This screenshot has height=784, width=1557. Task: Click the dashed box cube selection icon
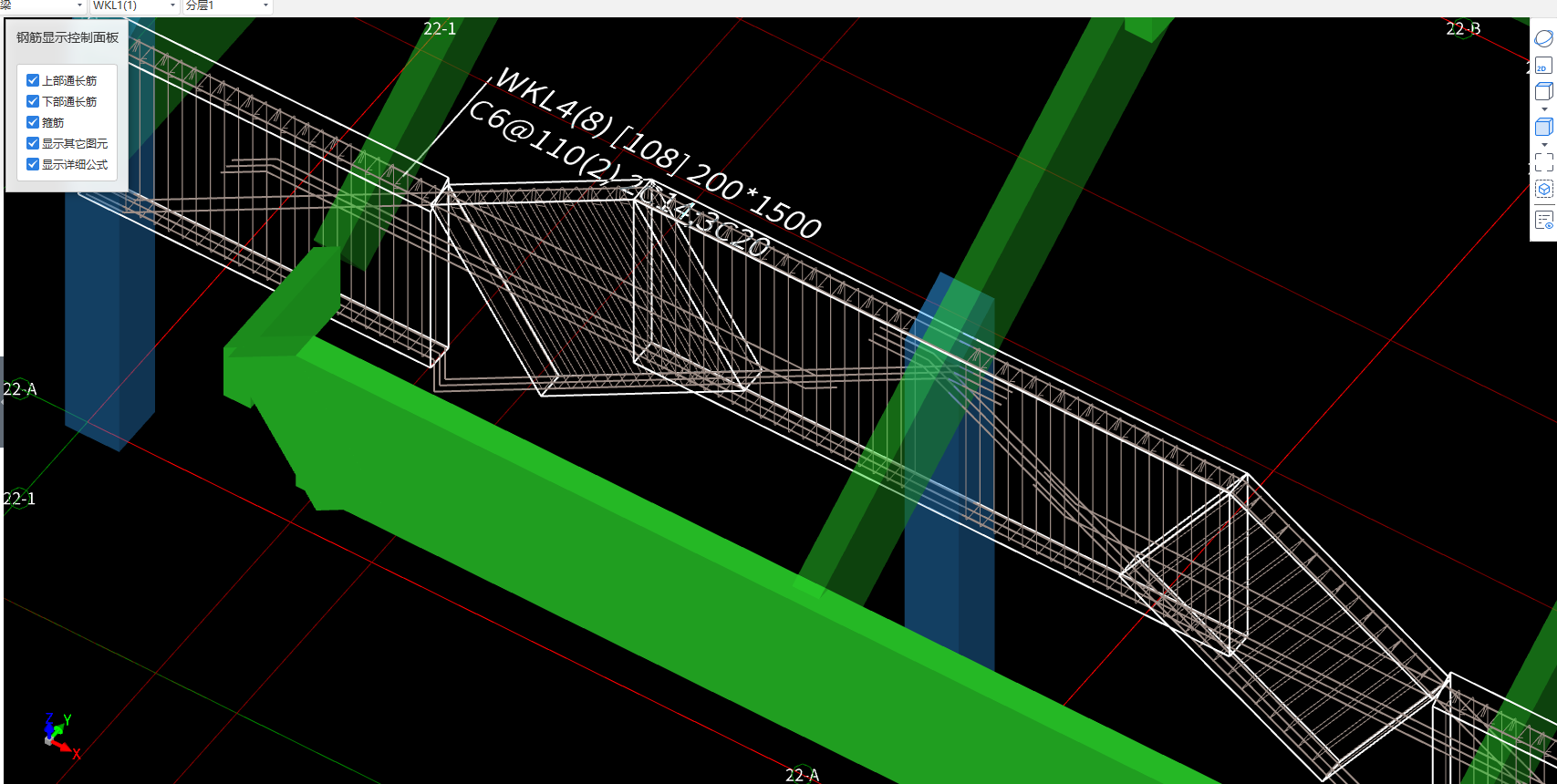(x=1543, y=190)
